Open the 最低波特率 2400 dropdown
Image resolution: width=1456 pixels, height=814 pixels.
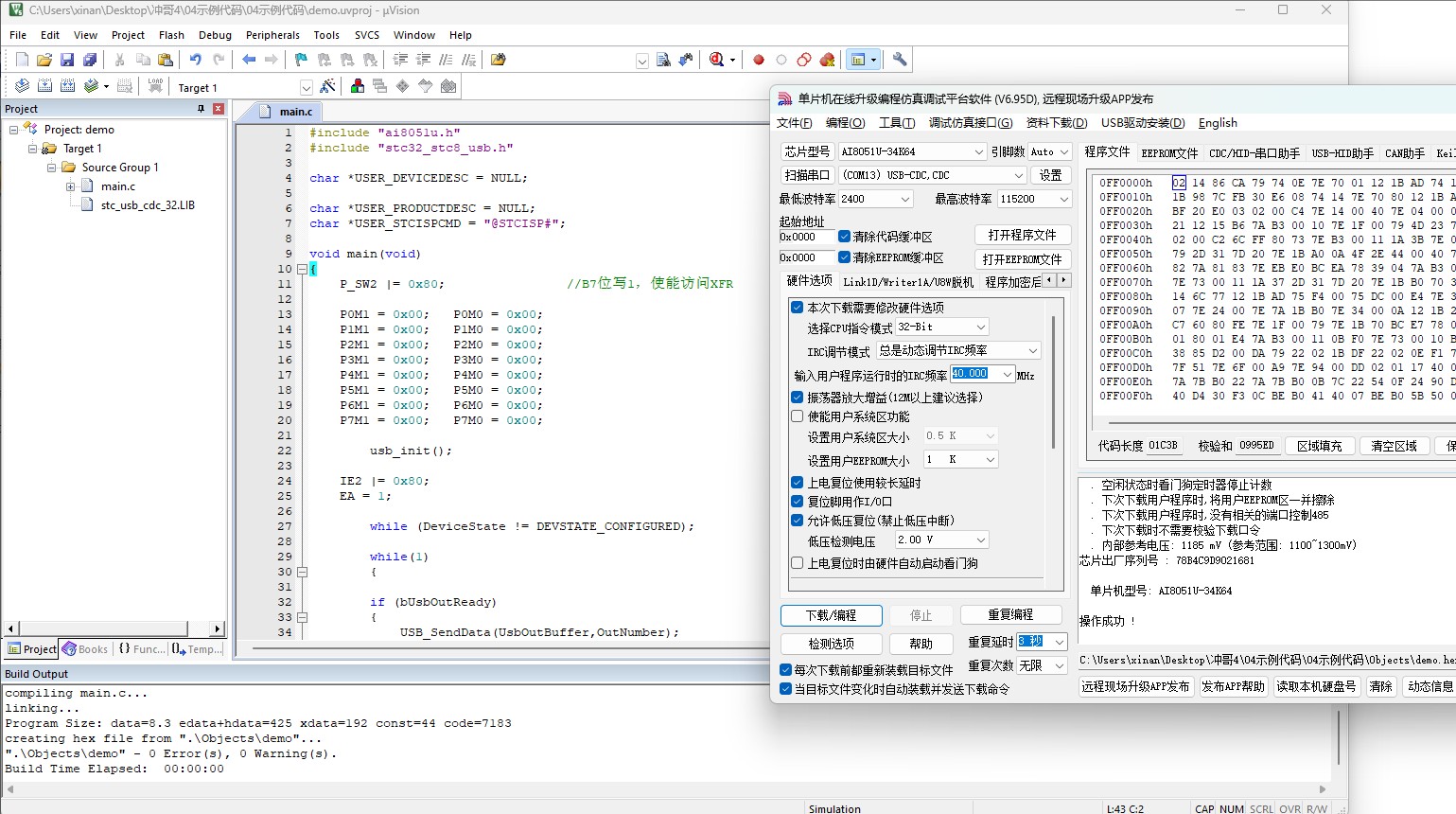coord(904,199)
